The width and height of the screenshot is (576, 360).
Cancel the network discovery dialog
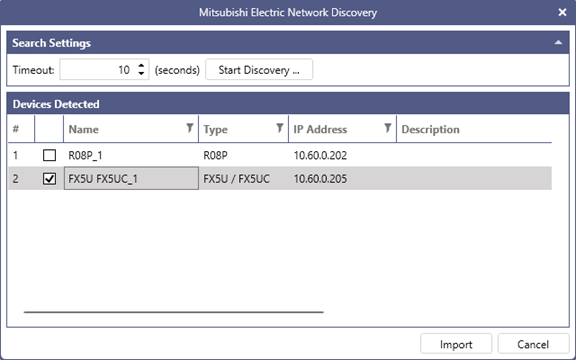coord(533,344)
